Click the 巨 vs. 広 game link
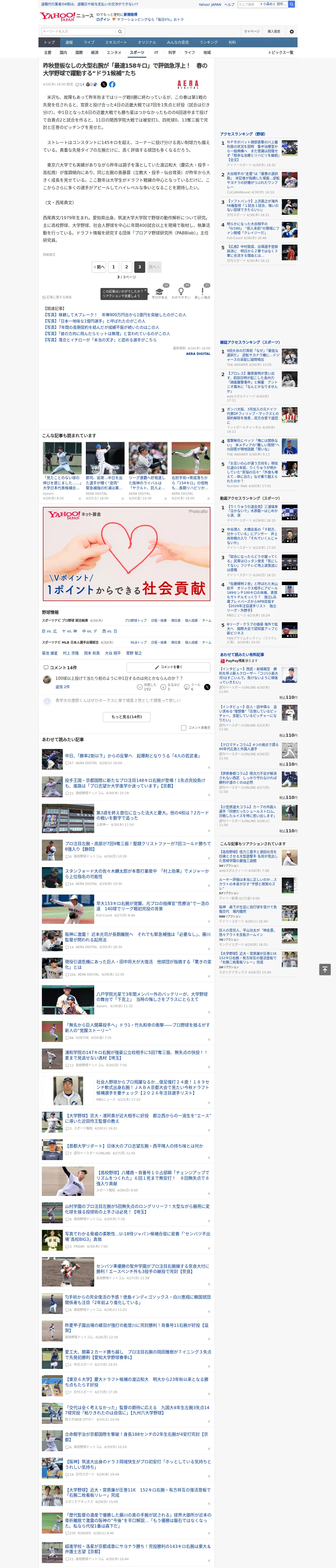336x1568 pixels. (x=49, y=631)
